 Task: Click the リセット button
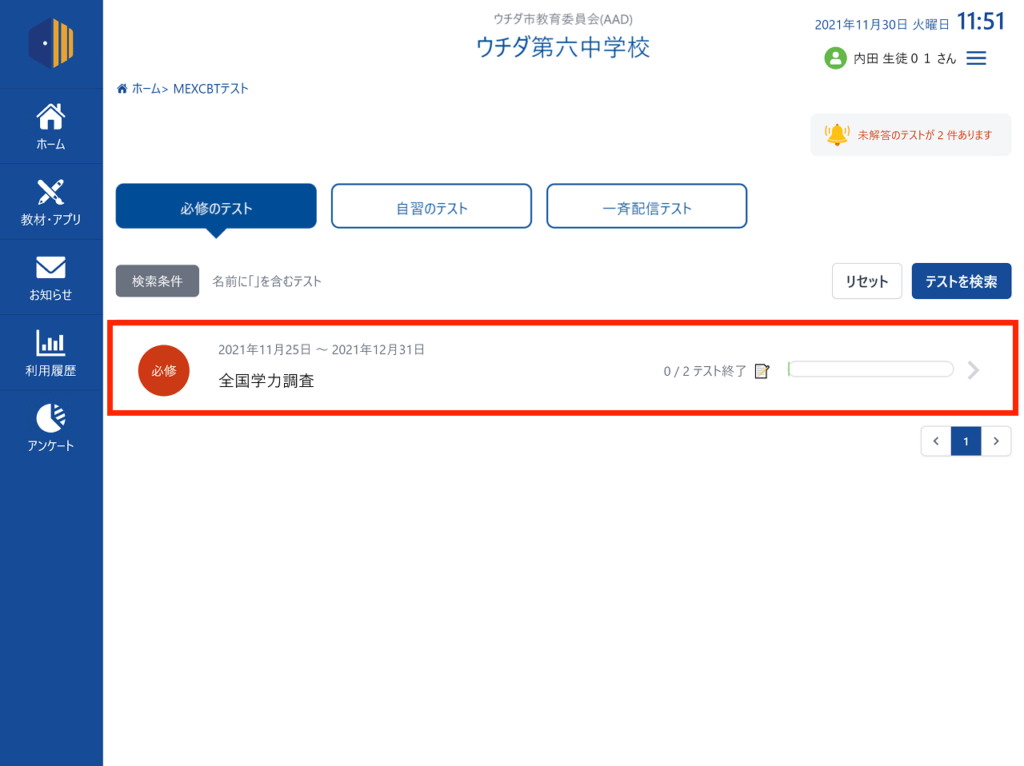click(x=867, y=281)
